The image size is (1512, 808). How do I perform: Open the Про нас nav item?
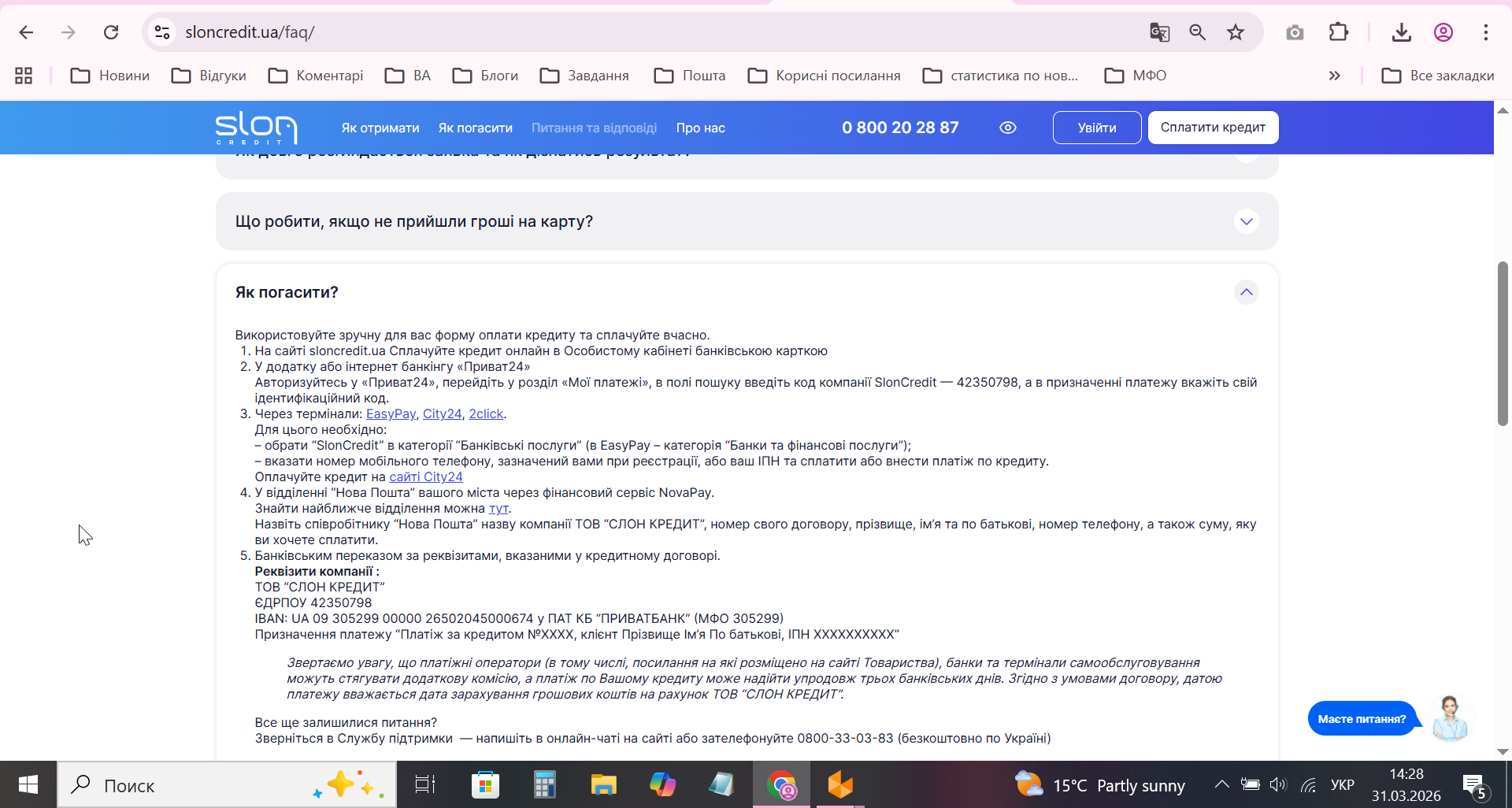(x=701, y=128)
